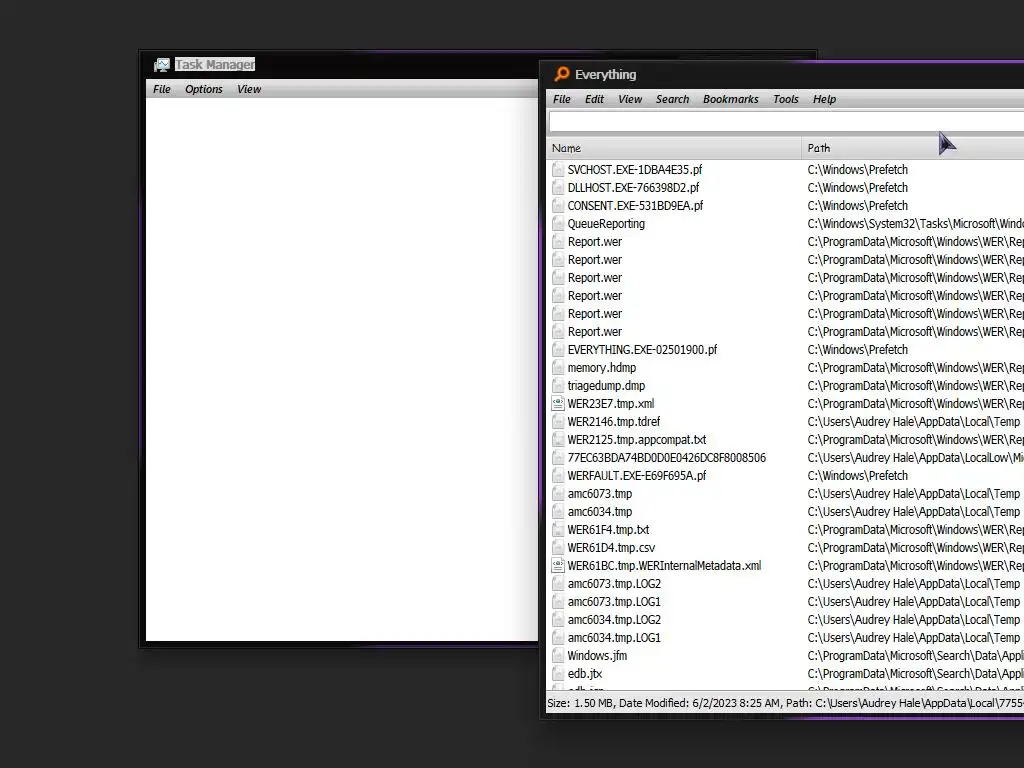Image resolution: width=1024 pixels, height=768 pixels.
Task: Click the Everything search input box
Action: point(786,122)
